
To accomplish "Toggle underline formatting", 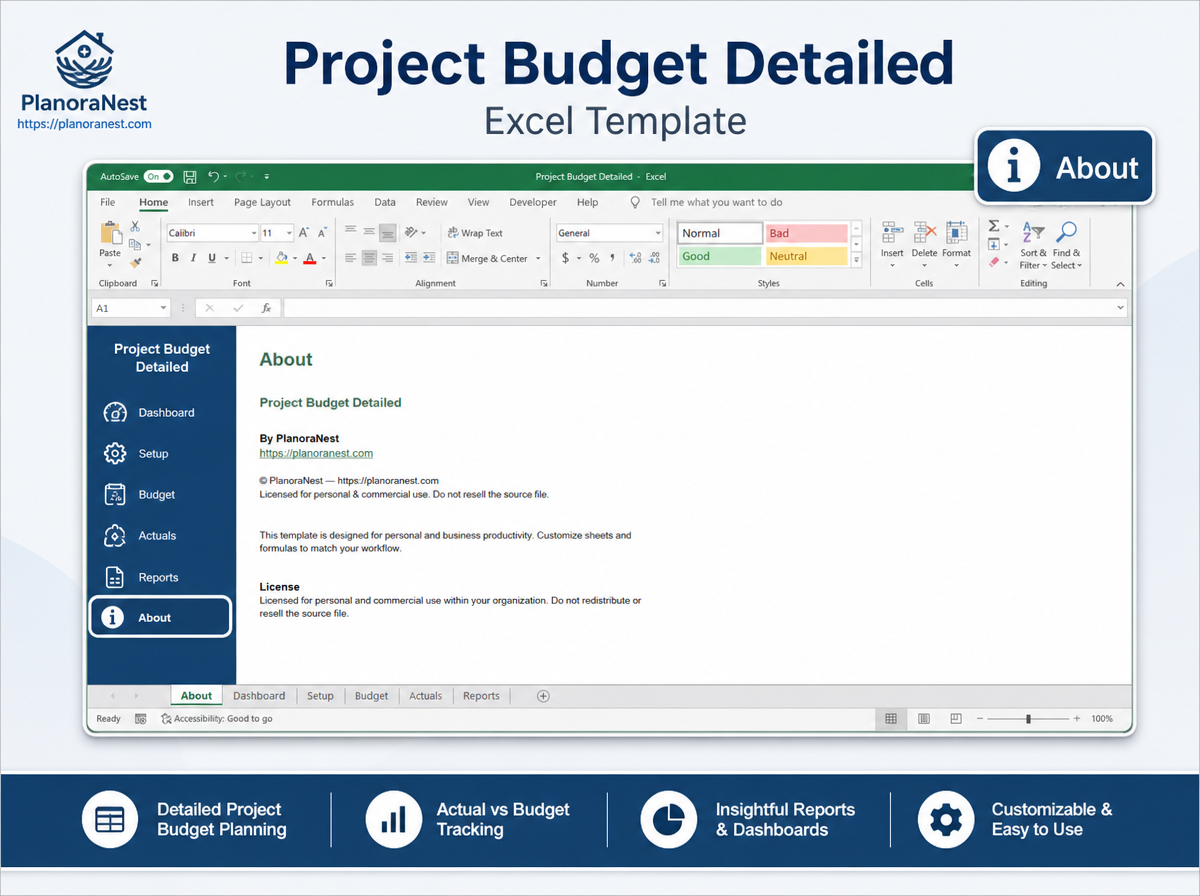I will [211, 258].
